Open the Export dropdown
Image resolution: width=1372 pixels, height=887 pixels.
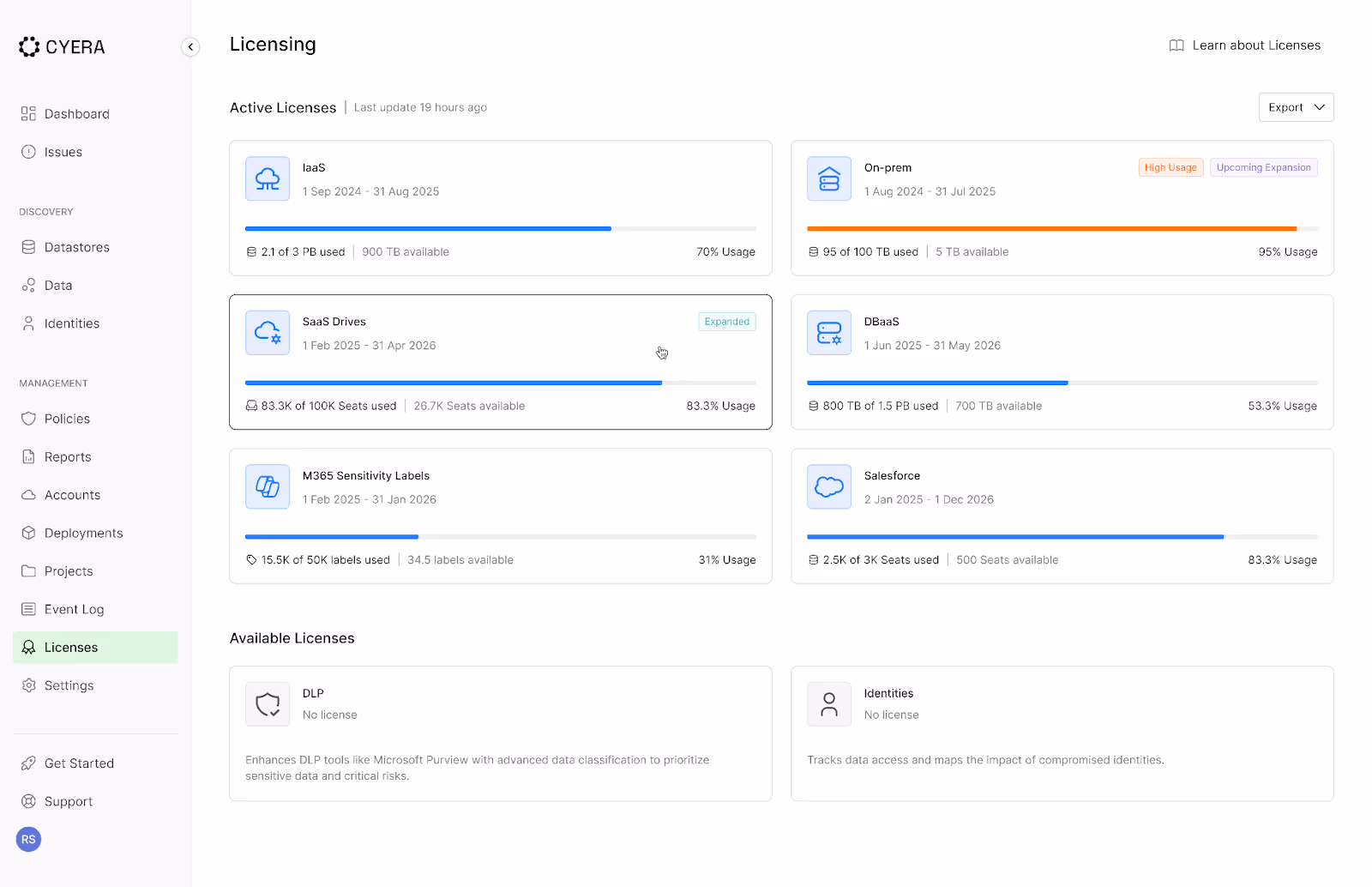click(1296, 107)
